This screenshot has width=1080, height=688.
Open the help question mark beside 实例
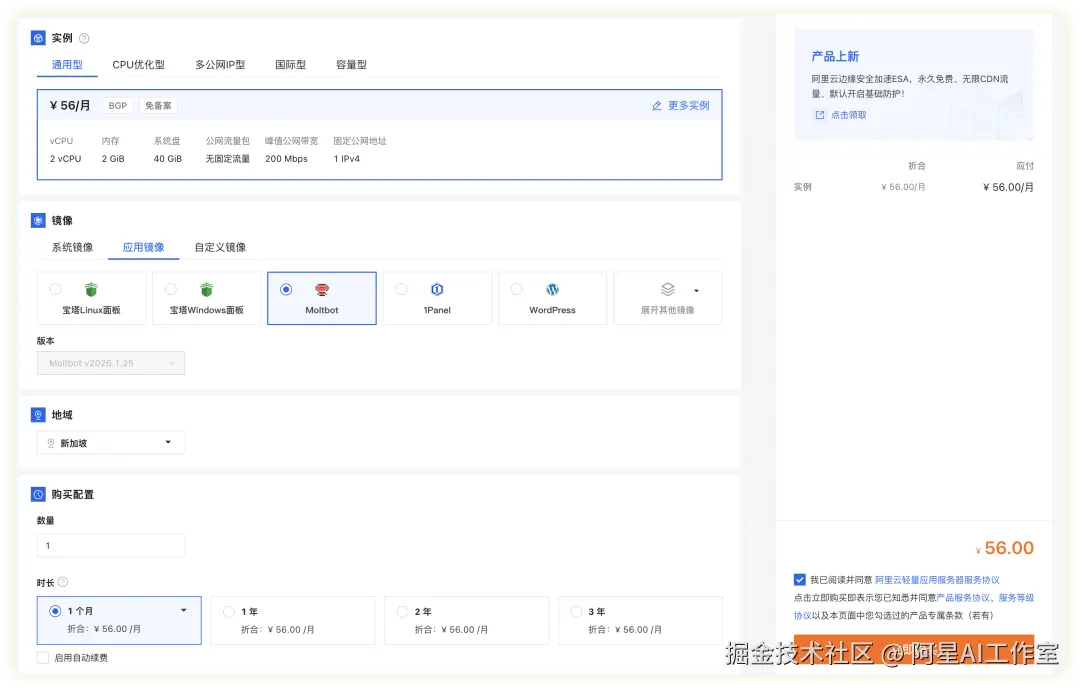point(84,39)
